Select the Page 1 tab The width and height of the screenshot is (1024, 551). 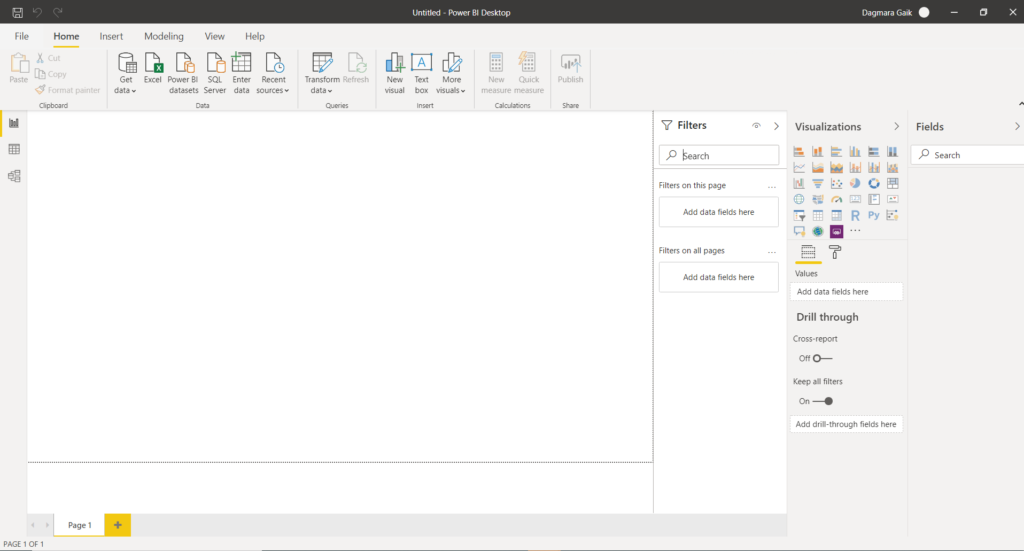point(80,525)
